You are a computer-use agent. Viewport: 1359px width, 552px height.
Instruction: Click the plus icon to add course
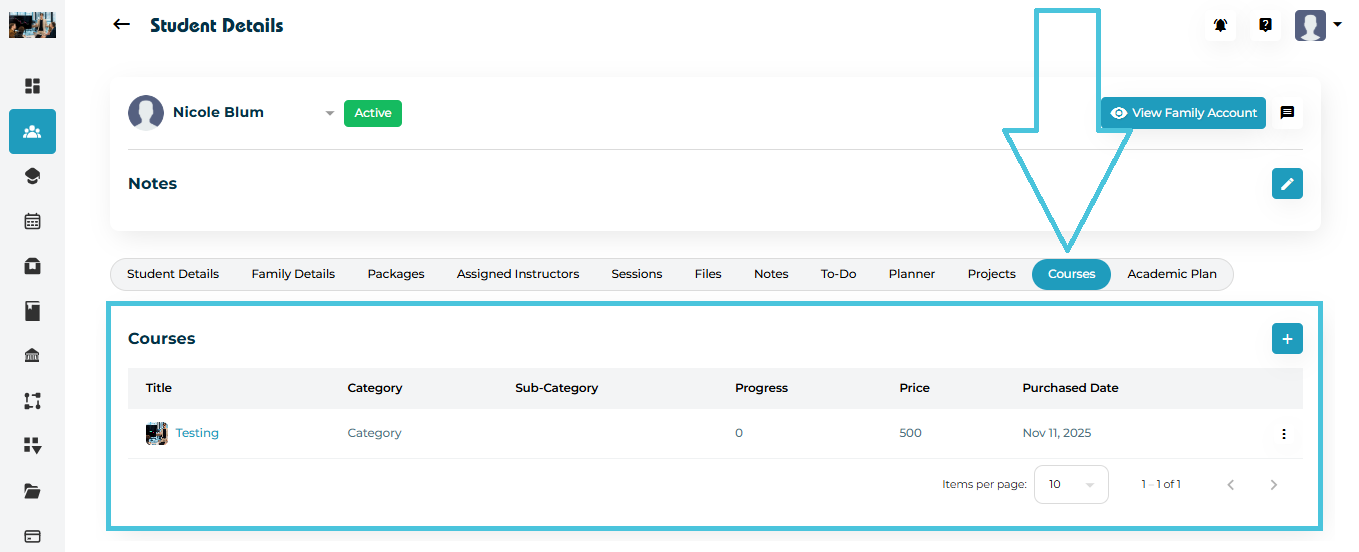[1287, 339]
